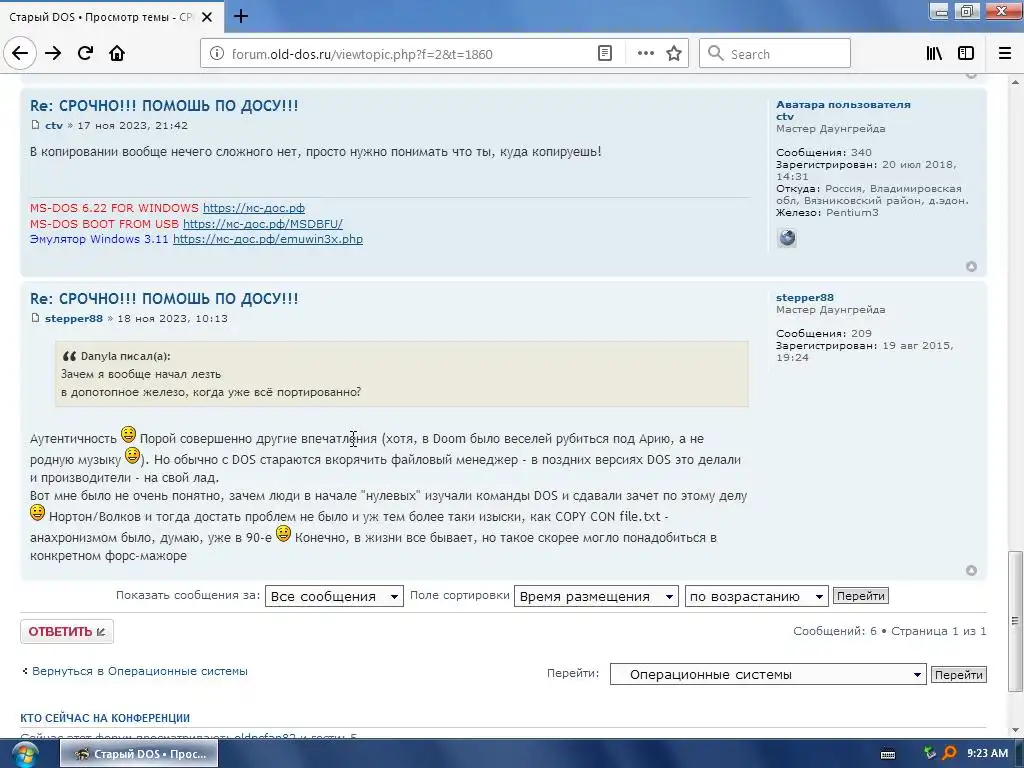The width and height of the screenshot is (1024, 768).
Task: Jump to top from stepper88's post
Action: tap(971, 570)
